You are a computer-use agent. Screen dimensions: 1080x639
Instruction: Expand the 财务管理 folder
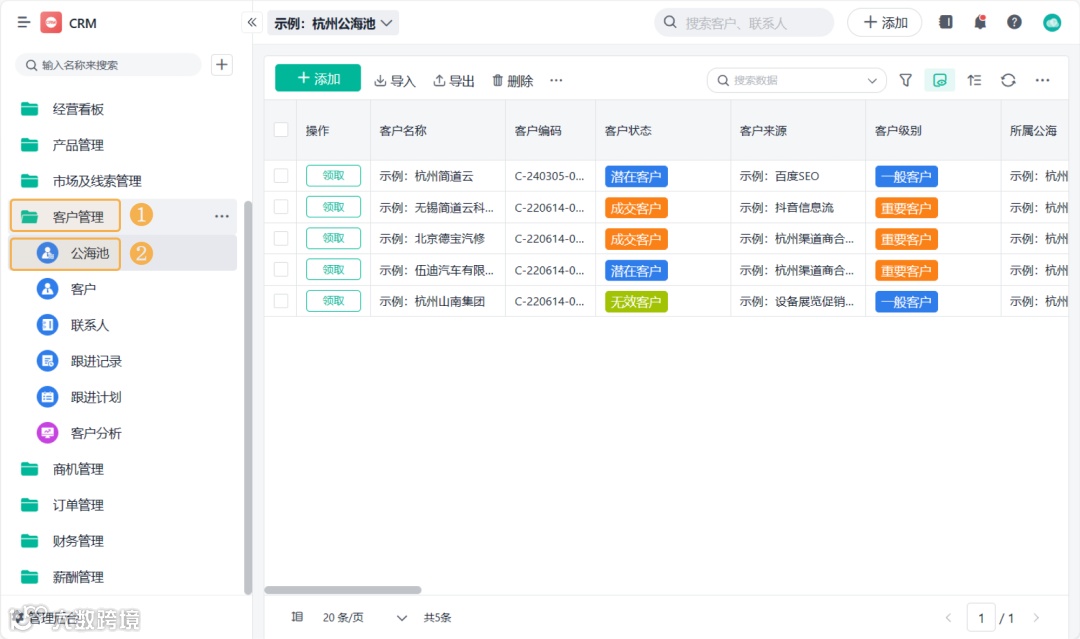(123, 541)
